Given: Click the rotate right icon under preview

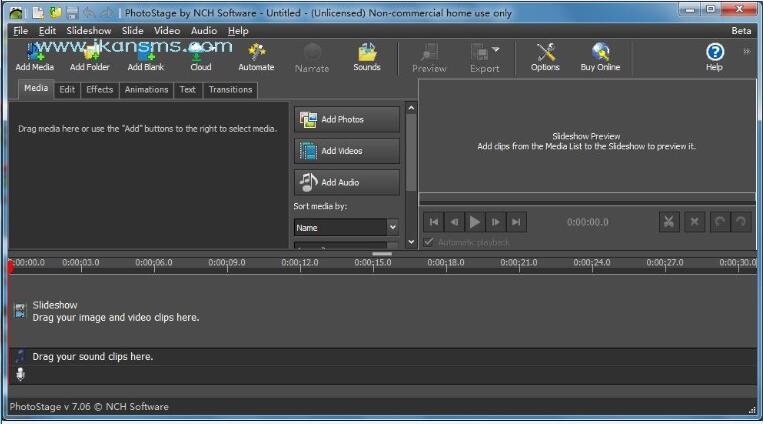Looking at the screenshot, I should coord(741,222).
